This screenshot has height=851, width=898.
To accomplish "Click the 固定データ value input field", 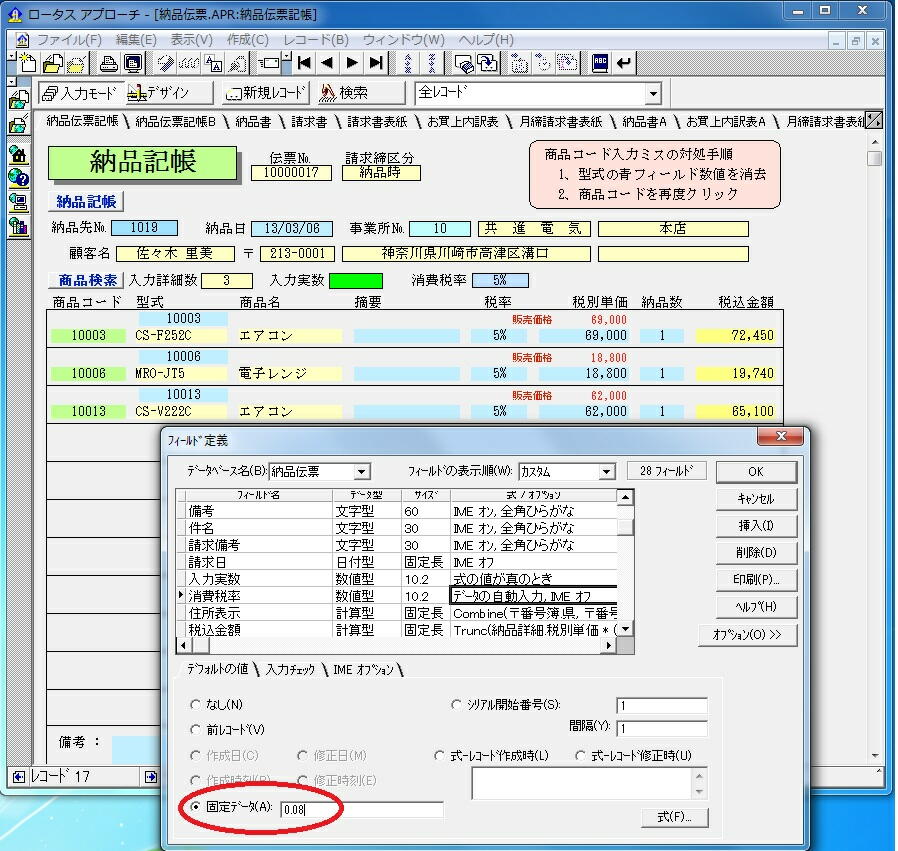I will point(362,810).
